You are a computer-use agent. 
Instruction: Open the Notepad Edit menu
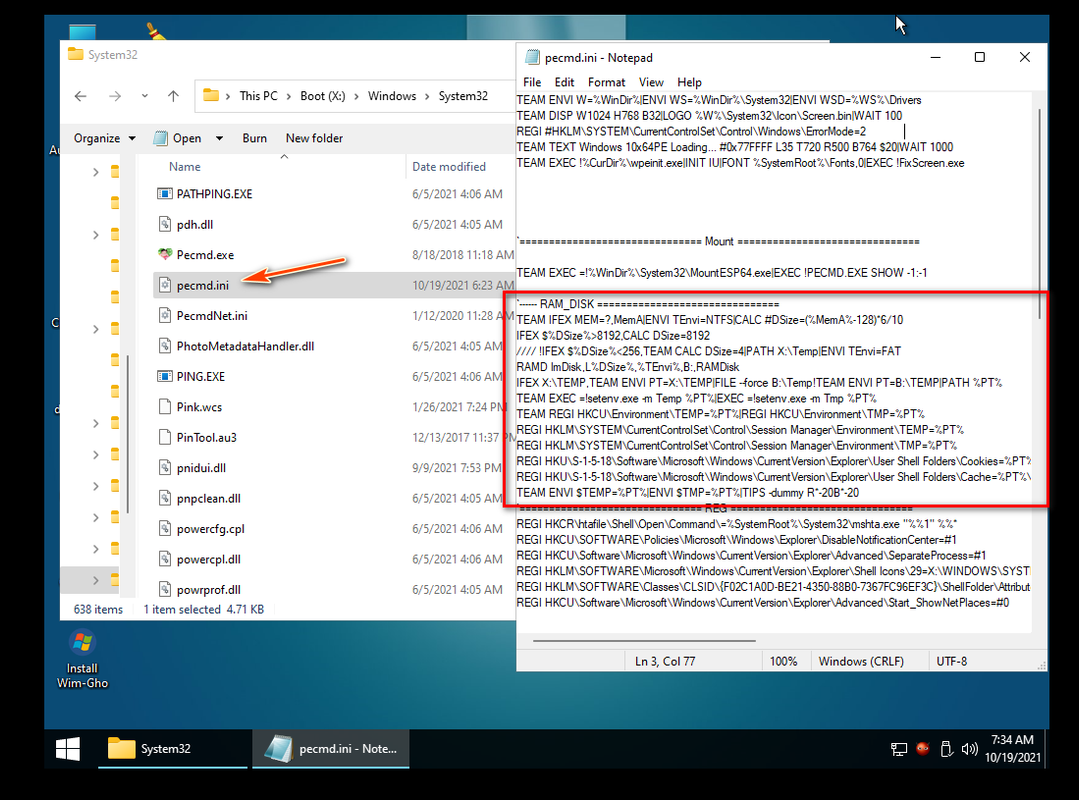coord(564,82)
